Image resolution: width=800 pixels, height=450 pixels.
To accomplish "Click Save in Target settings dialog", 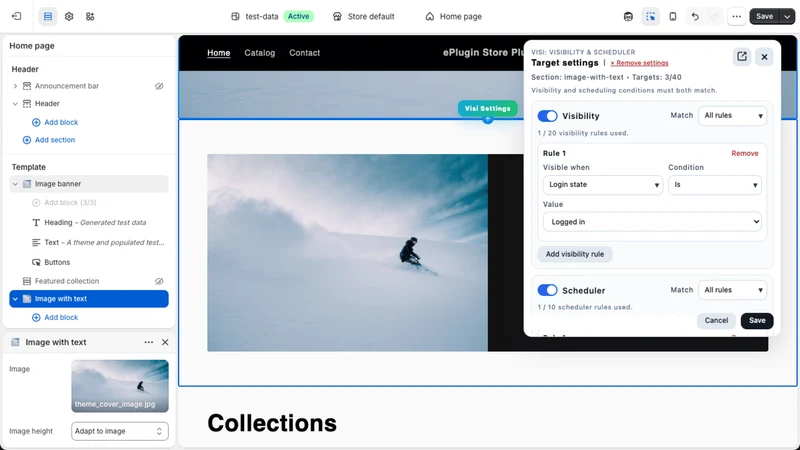I will pyautogui.click(x=757, y=320).
